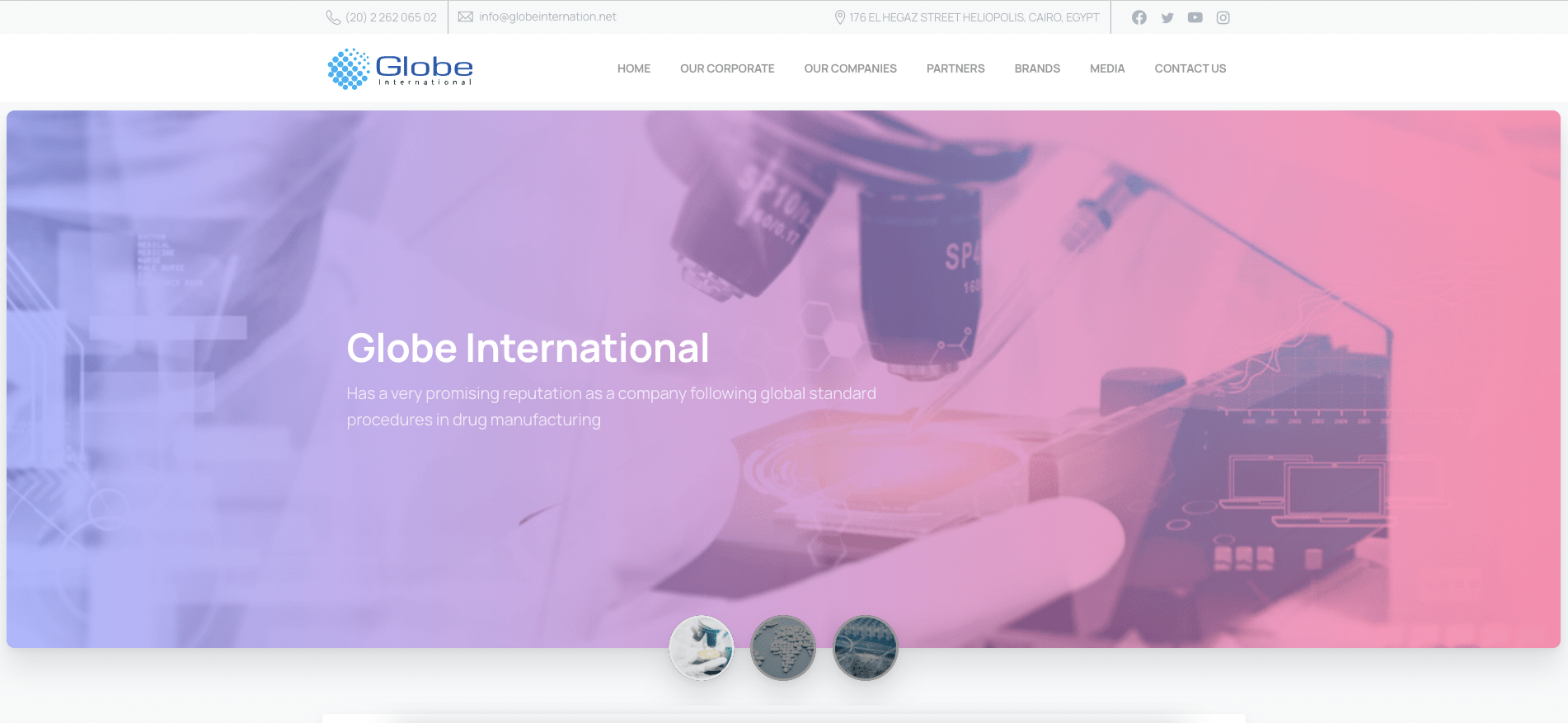Select the third slider thumbnail

(x=865, y=648)
